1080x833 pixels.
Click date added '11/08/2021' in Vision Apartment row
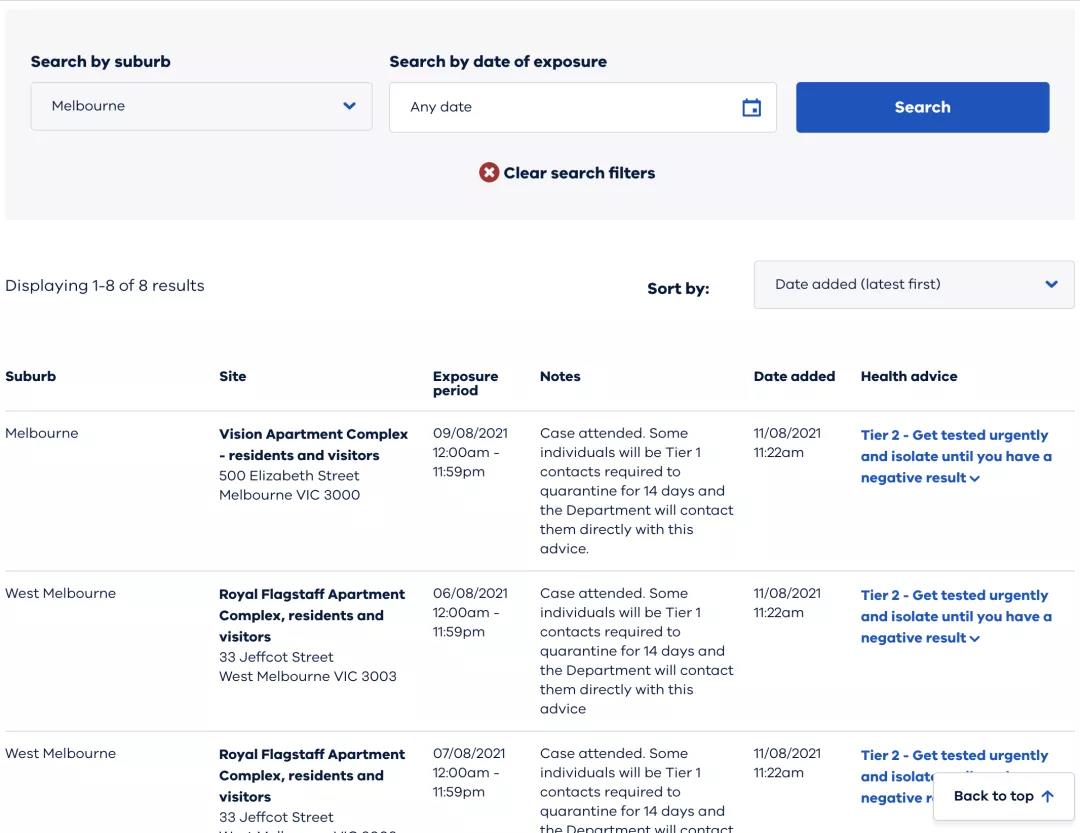pos(787,433)
